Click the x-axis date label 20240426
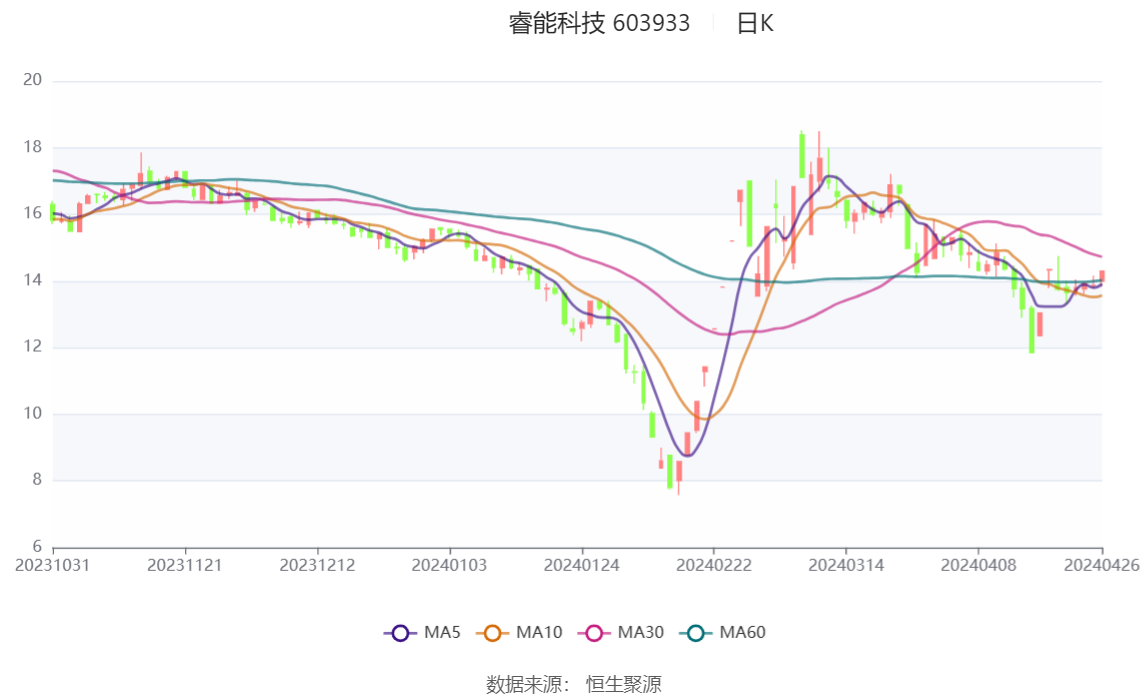The height and width of the screenshot is (699, 1148). 1102,565
